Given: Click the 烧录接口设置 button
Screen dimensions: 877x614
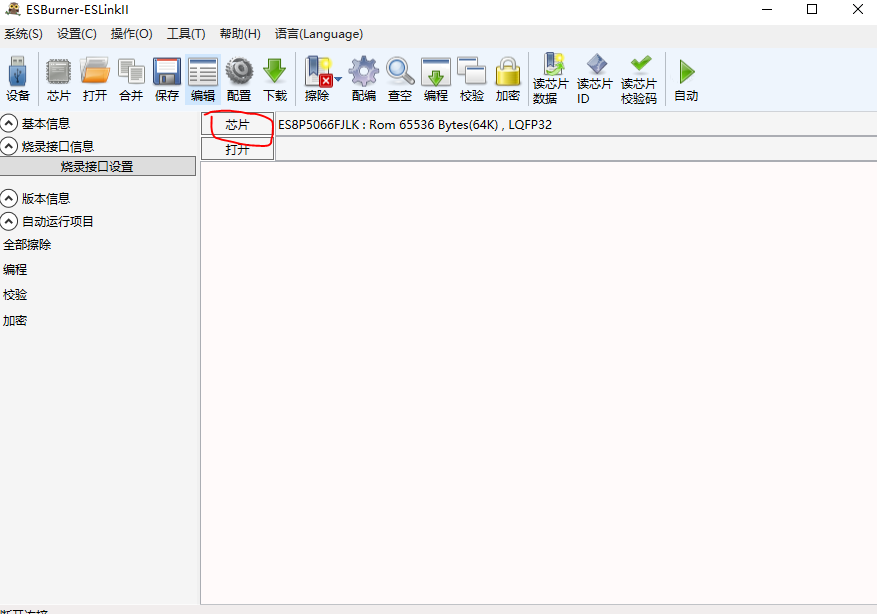Looking at the screenshot, I should (97, 167).
